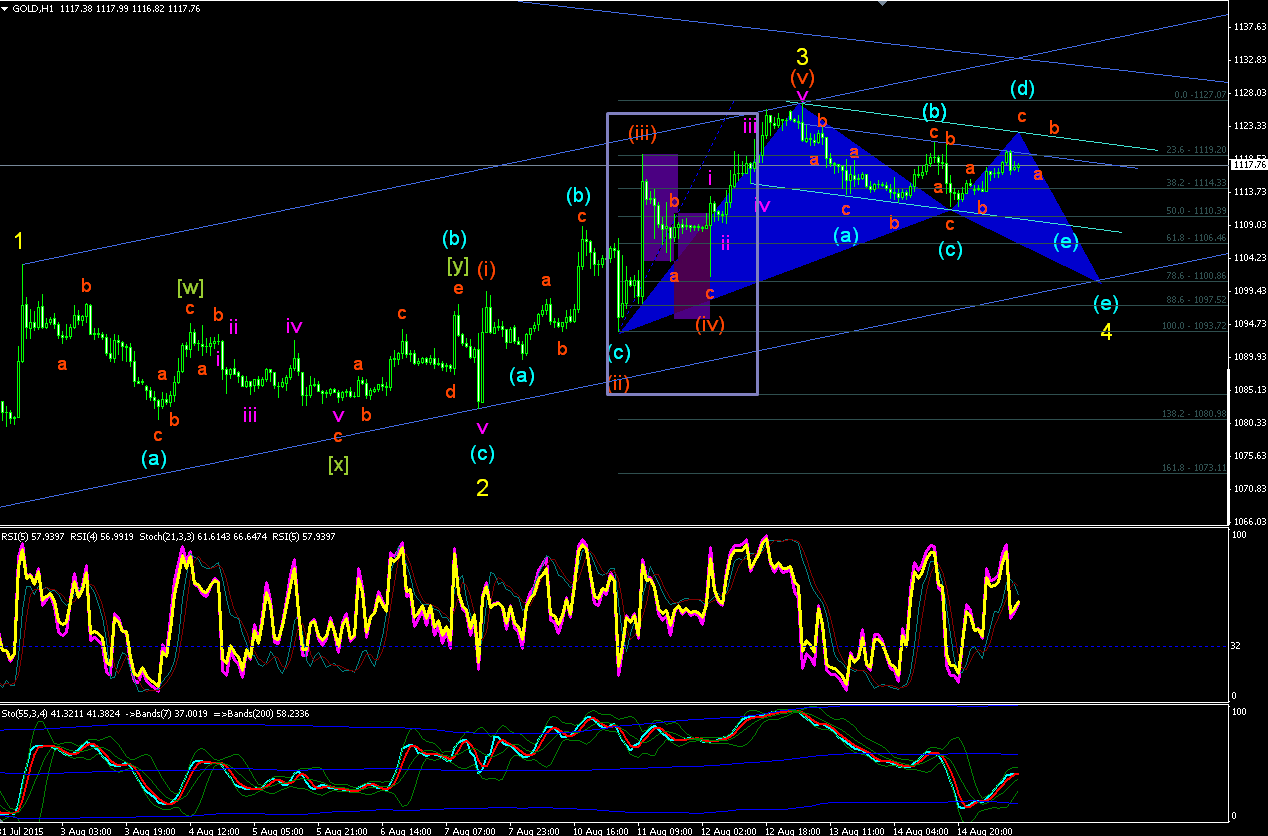The height and width of the screenshot is (836, 1268).
Task: Click the RSI(5) 57.9397 label at left
Action: (x=31, y=537)
